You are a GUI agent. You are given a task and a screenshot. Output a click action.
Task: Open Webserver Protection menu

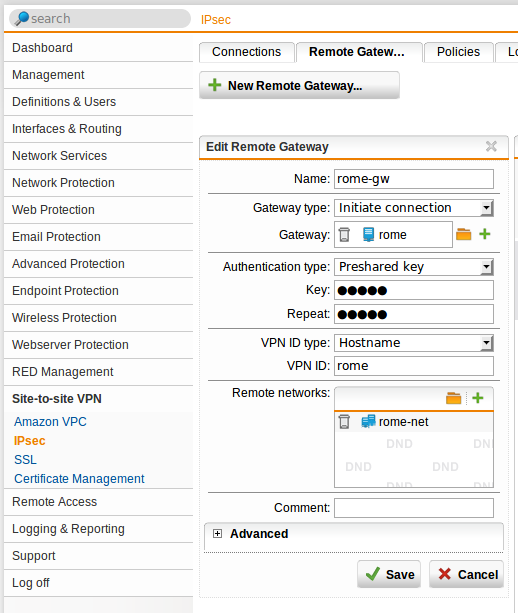99,344
